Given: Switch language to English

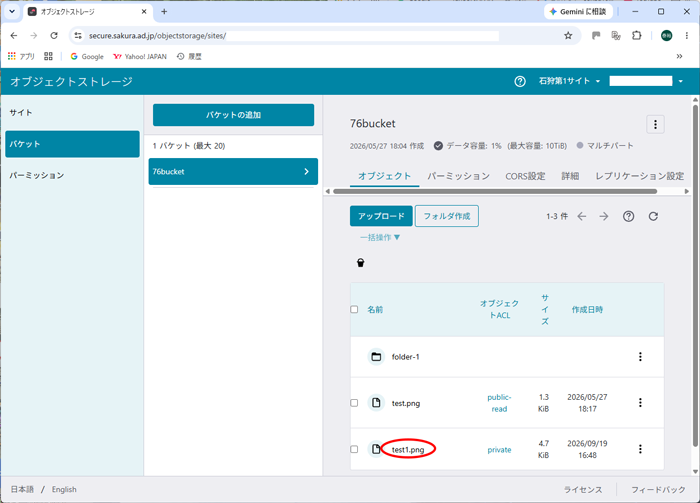Looking at the screenshot, I should click(x=64, y=490).
